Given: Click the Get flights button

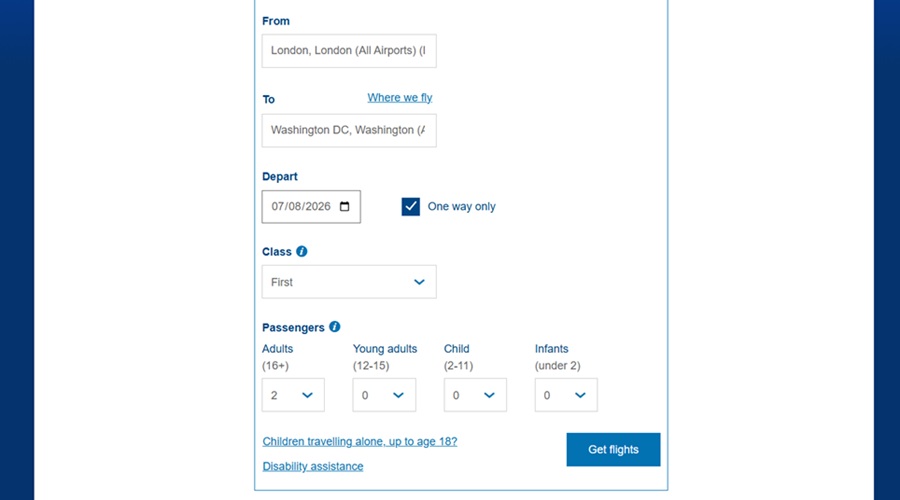Looking at the screenshot, I should tap(613, 449).
